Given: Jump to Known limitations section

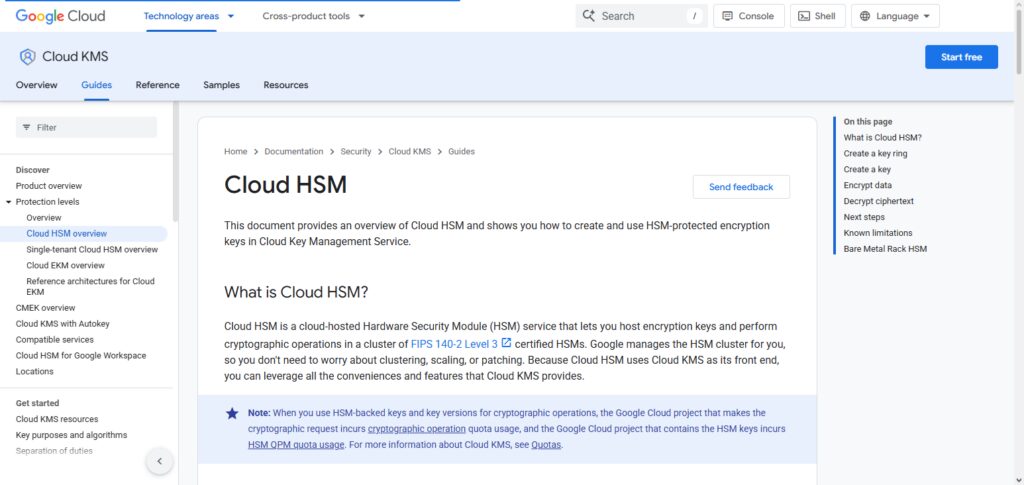Looking at the screenshot, I should pyautogui.click(x=878, y=233).
